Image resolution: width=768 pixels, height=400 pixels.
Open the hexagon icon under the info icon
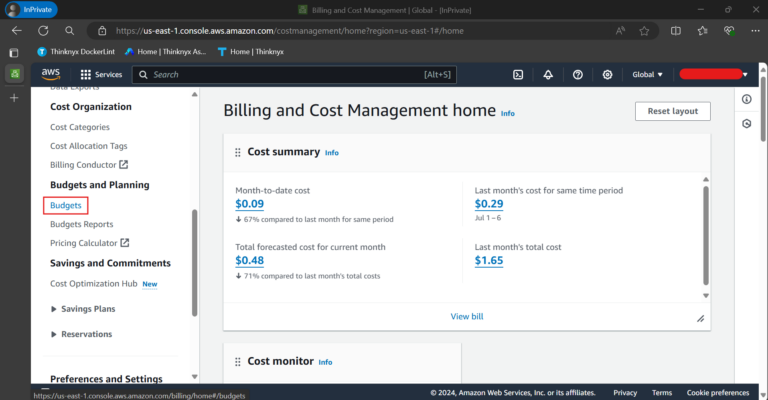746,123
